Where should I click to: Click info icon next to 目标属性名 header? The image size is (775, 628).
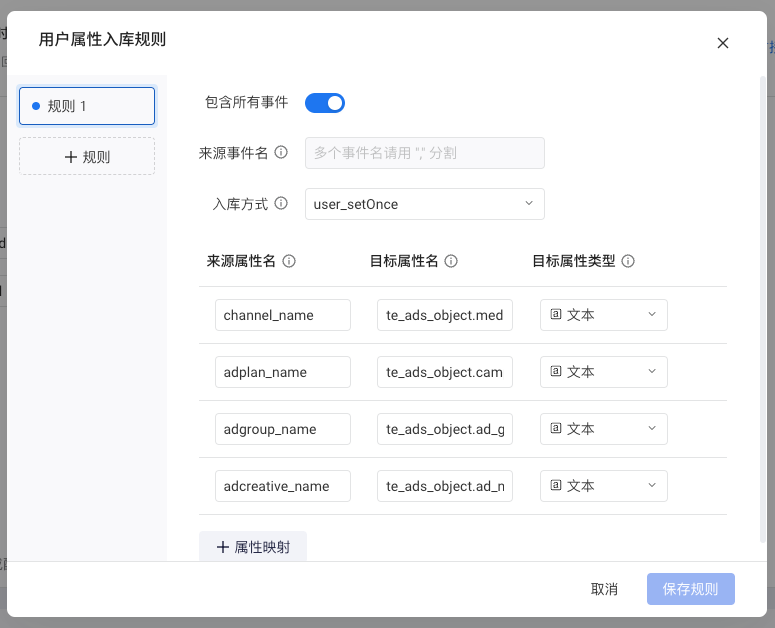(451, 261)
